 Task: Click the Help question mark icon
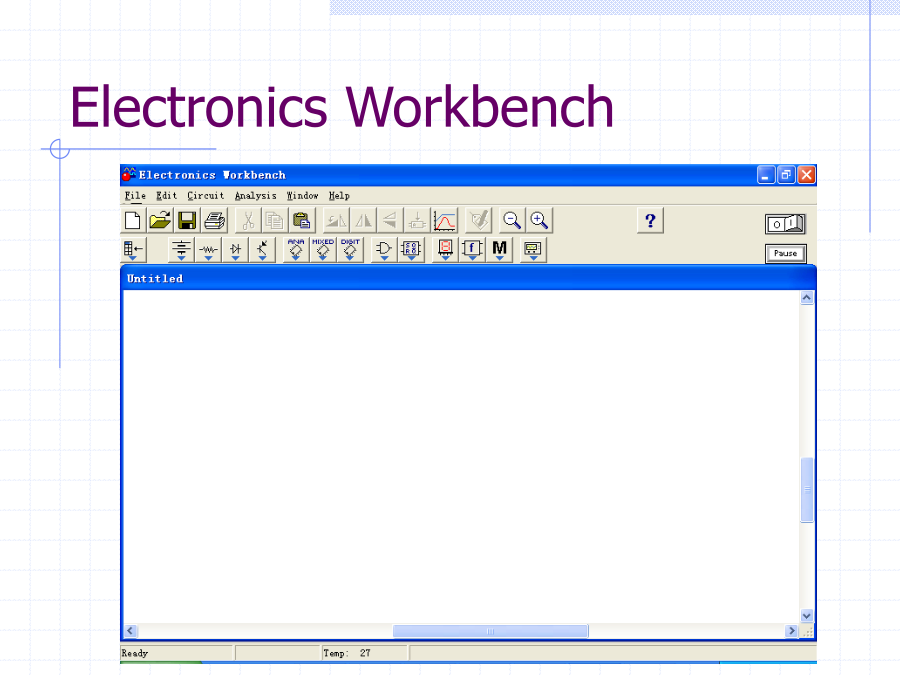(x=650, y=220)
